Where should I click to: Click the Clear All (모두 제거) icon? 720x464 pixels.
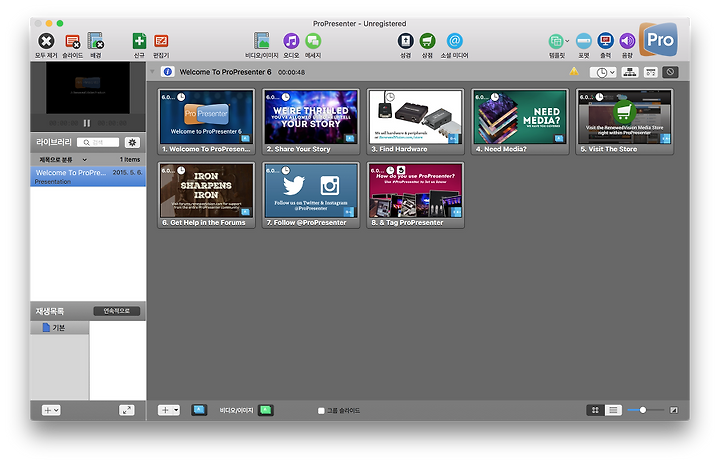coord(46,41)
